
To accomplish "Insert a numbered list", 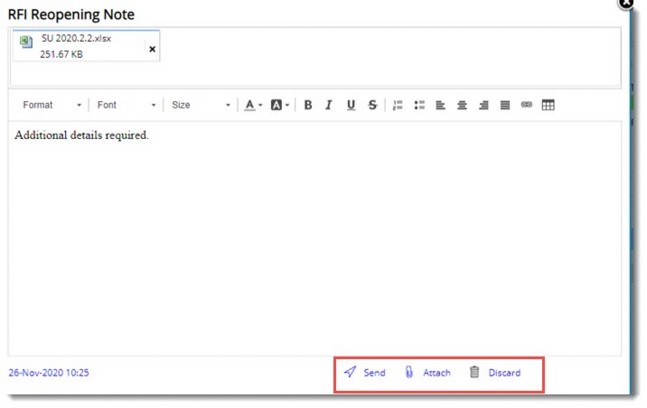I will [398, 105].
